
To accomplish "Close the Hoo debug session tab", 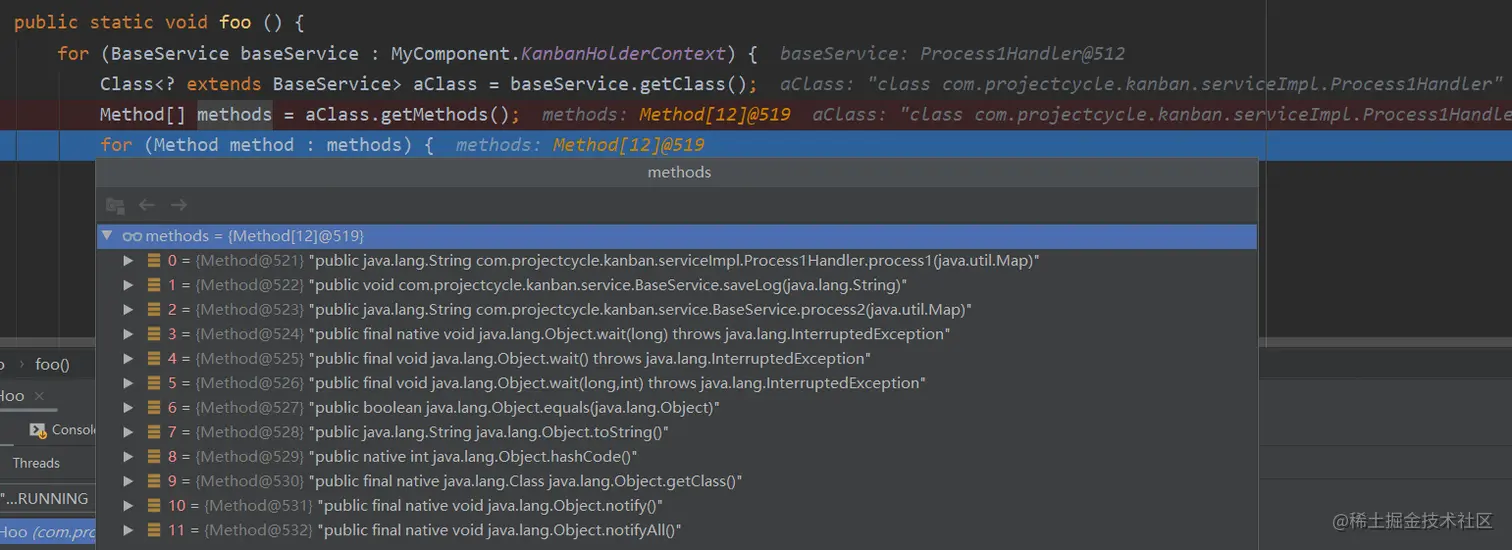I will click(x=39, y=397).
